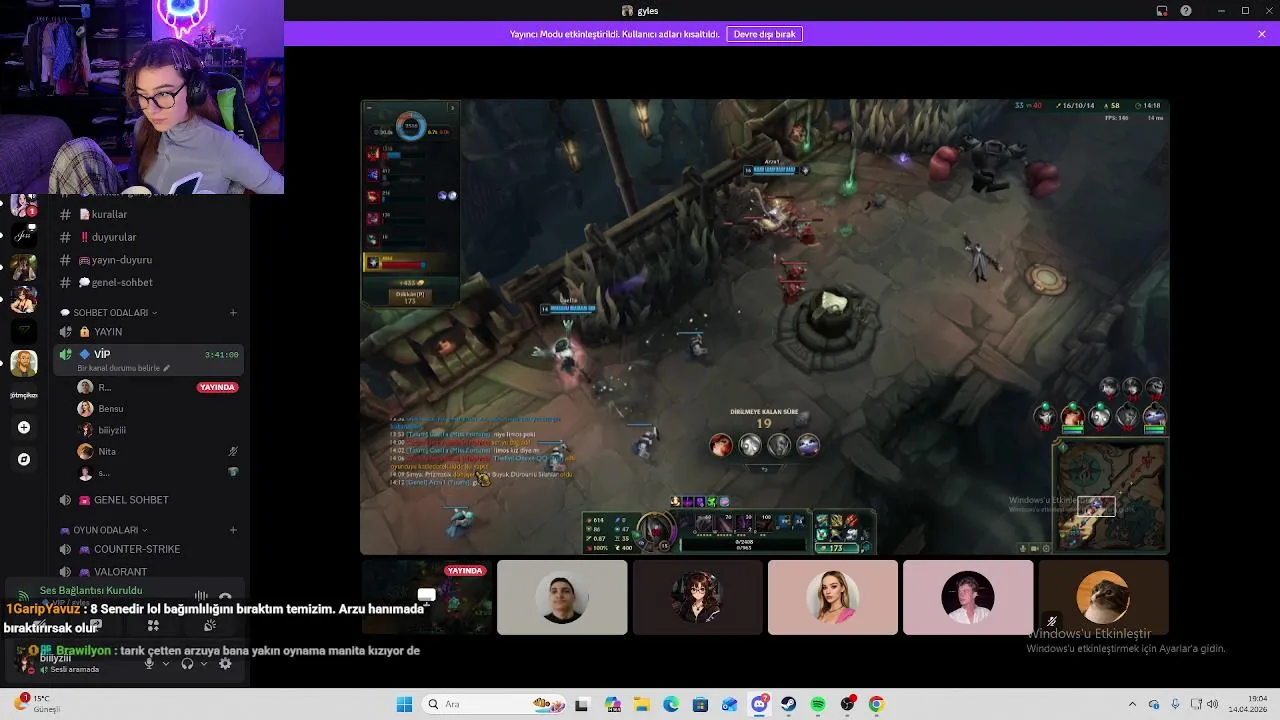The height and width of the screenshot is (720, 1280).
Task: Open the genel-sohbet text channel
Action: (x=150, y=282)
